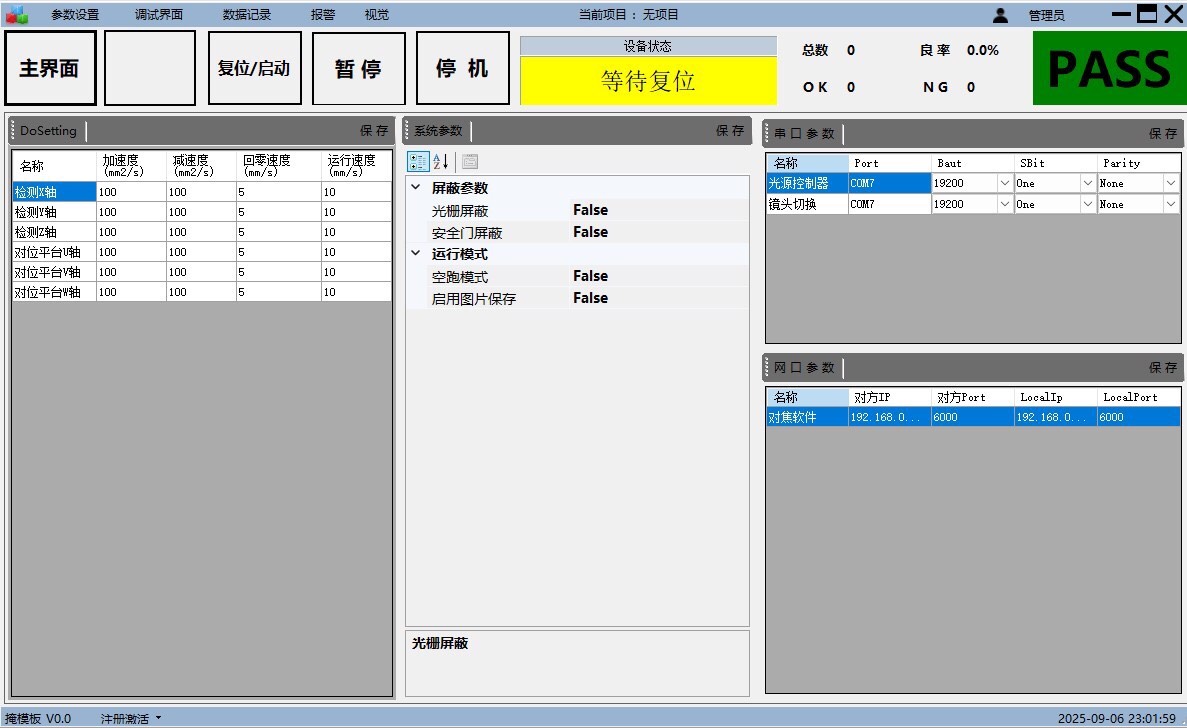Click the green PASS indicator

(1109, 68)
